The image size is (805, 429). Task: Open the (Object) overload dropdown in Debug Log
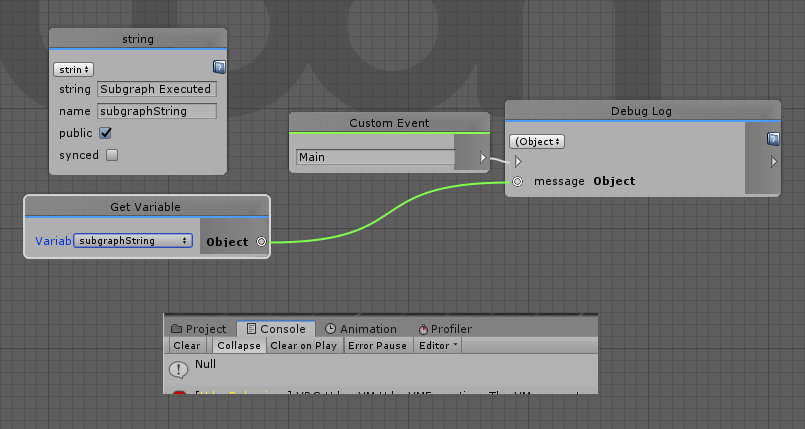pyautogui.click(x=538, y=142)
